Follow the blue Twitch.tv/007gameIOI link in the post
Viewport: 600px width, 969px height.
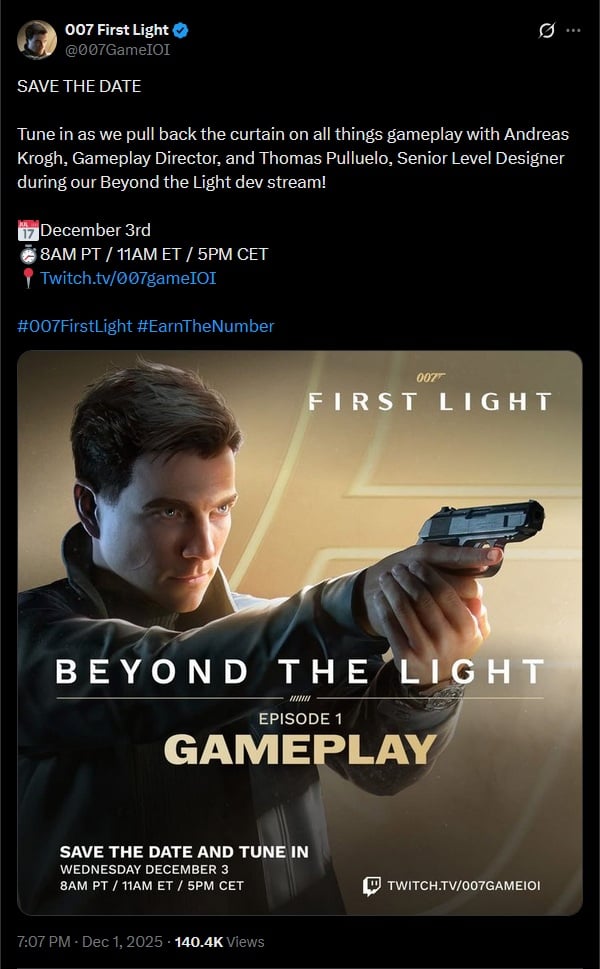pos(128,278)
